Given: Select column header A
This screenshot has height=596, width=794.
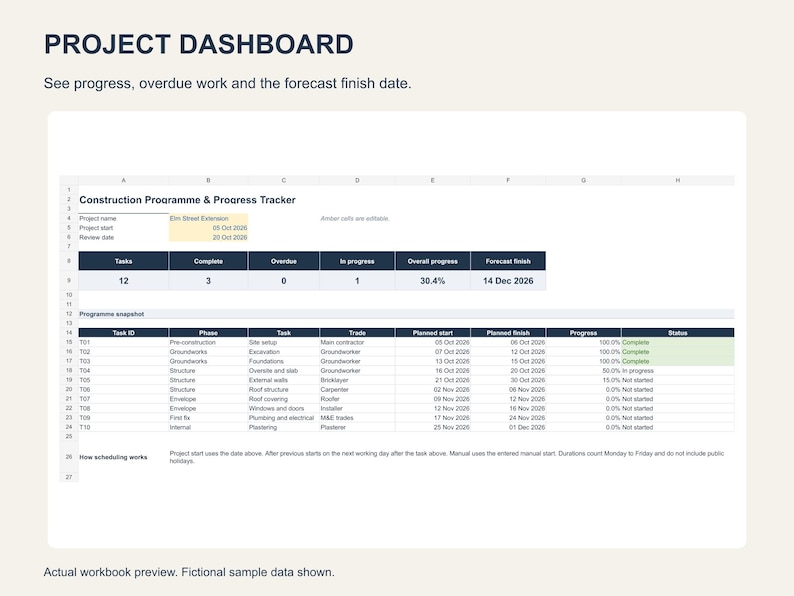Looking at the screenshot, I should (x=124, y=180).
